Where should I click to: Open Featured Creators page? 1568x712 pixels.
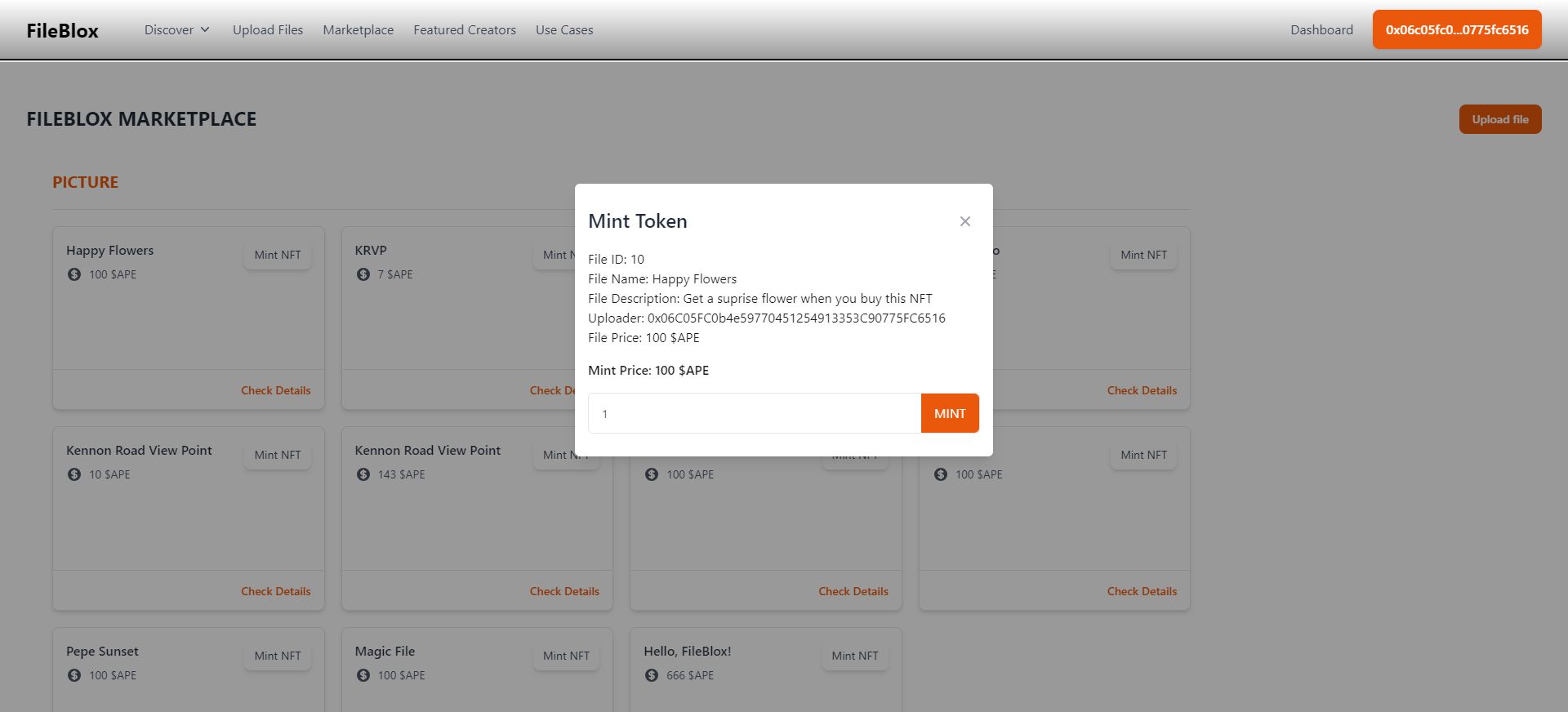(465, 29)
